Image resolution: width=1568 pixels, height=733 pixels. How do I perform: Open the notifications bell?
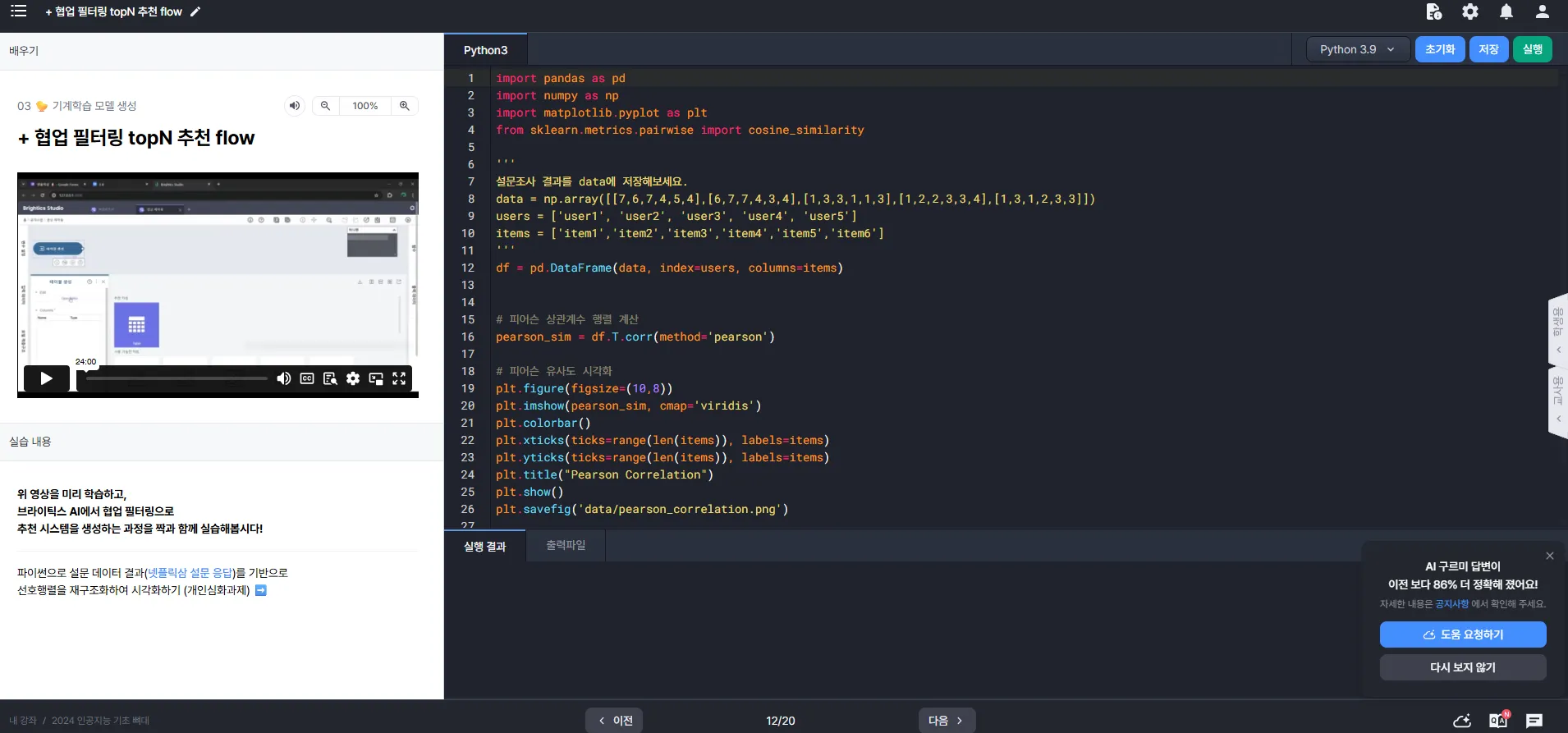click(1506, 11)
